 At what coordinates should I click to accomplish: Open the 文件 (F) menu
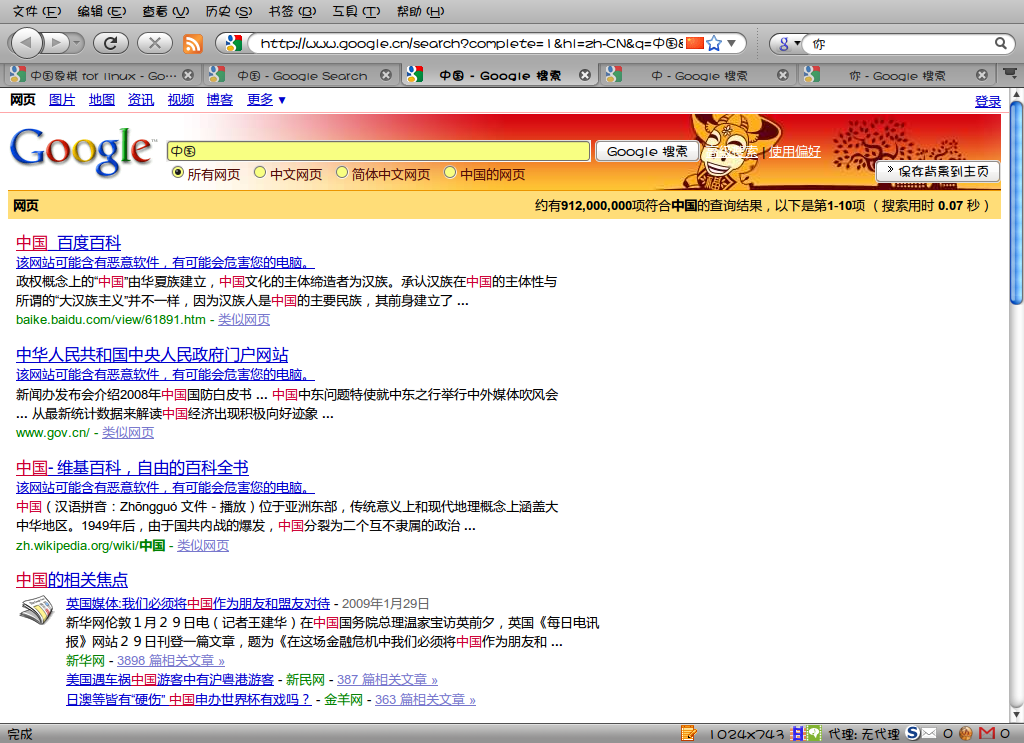pos(37,11)
